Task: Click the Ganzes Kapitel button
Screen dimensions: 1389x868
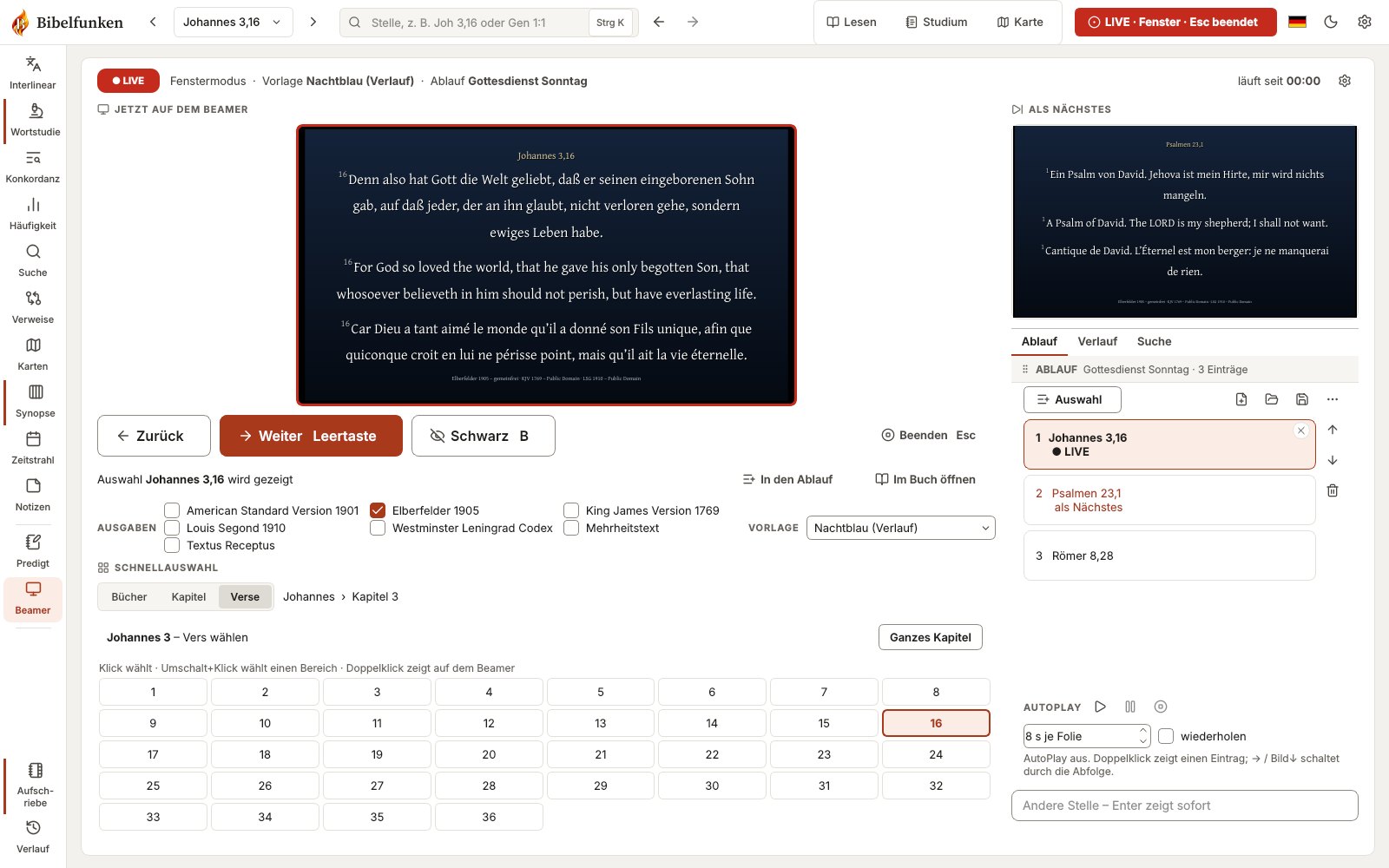Action: pyautogui.click(x=931, y=637)
